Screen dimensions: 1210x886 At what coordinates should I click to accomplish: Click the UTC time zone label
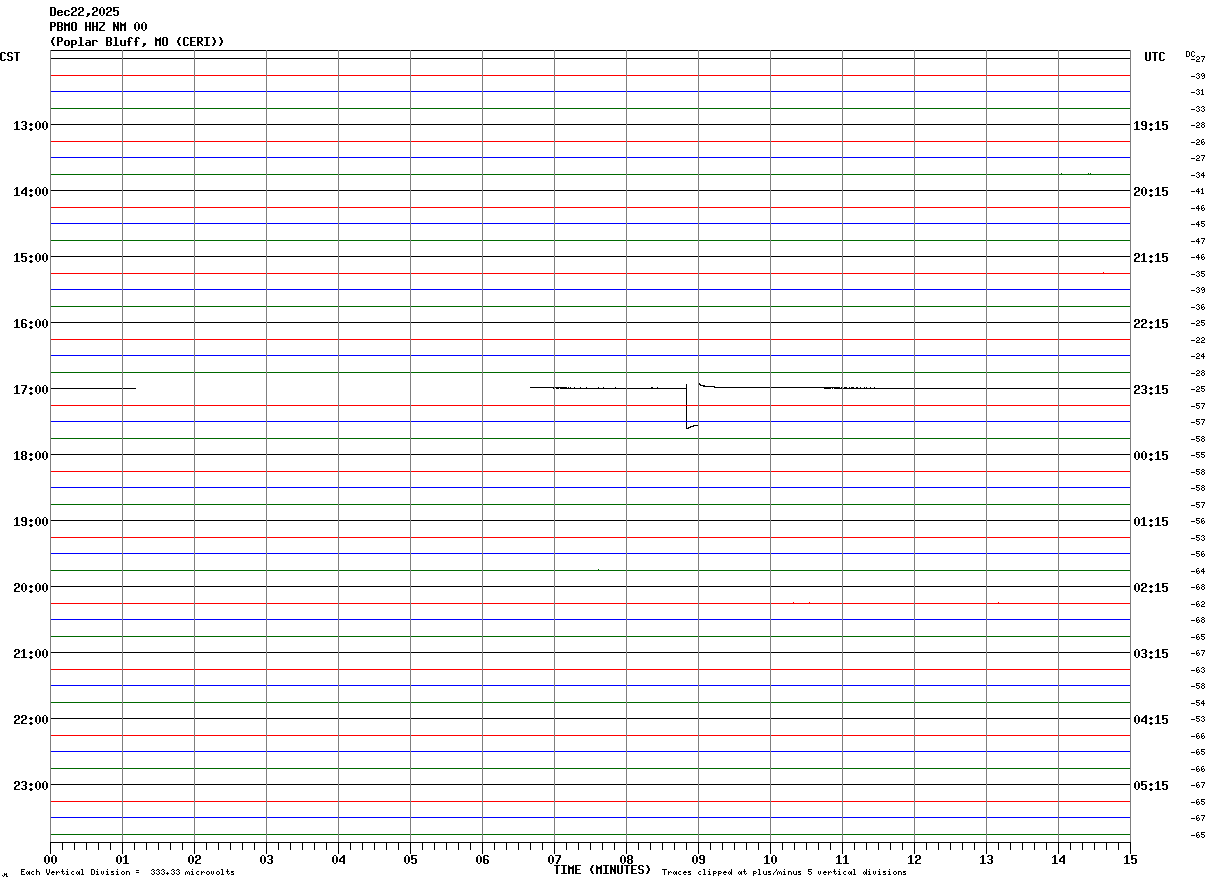(1155, 57)
